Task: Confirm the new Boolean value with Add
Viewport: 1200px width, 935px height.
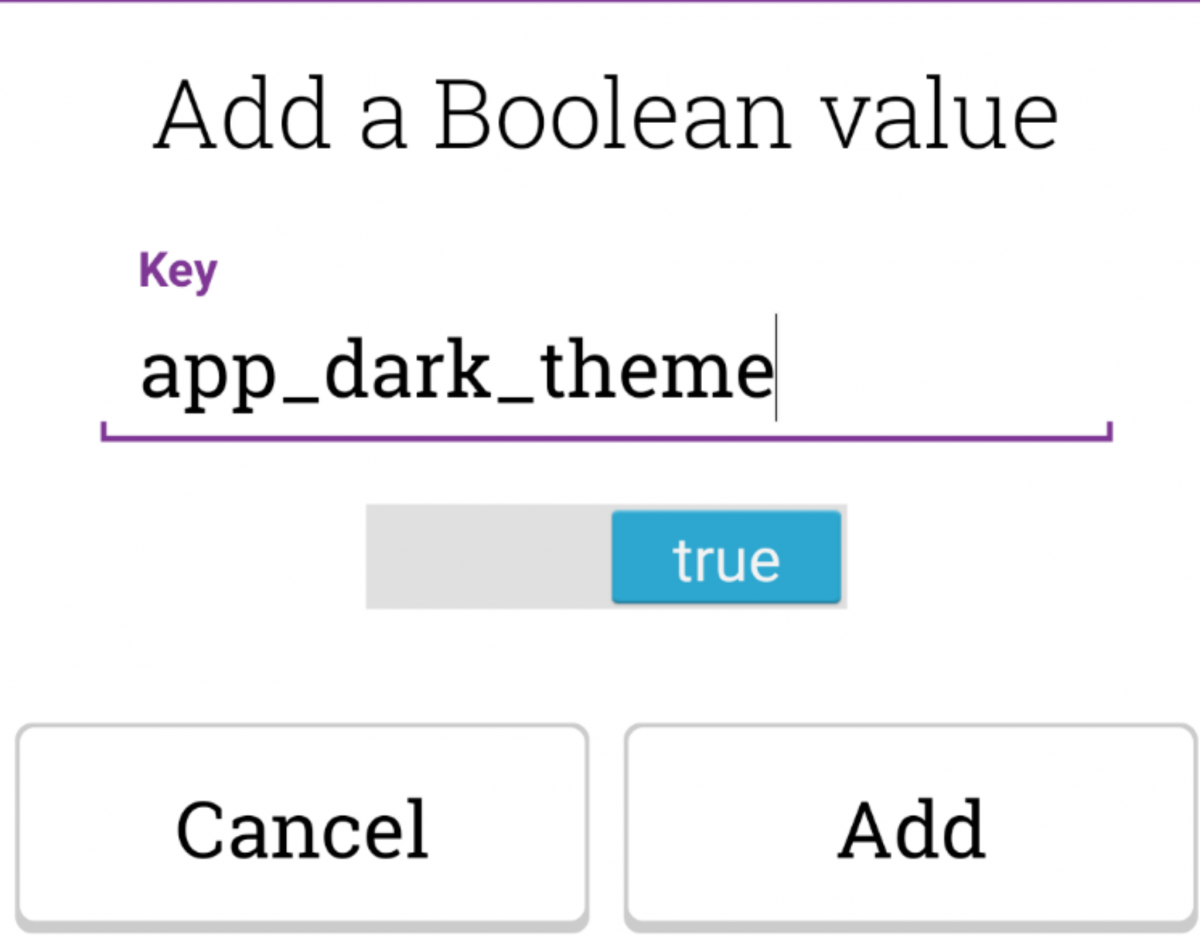Action: 910,827
